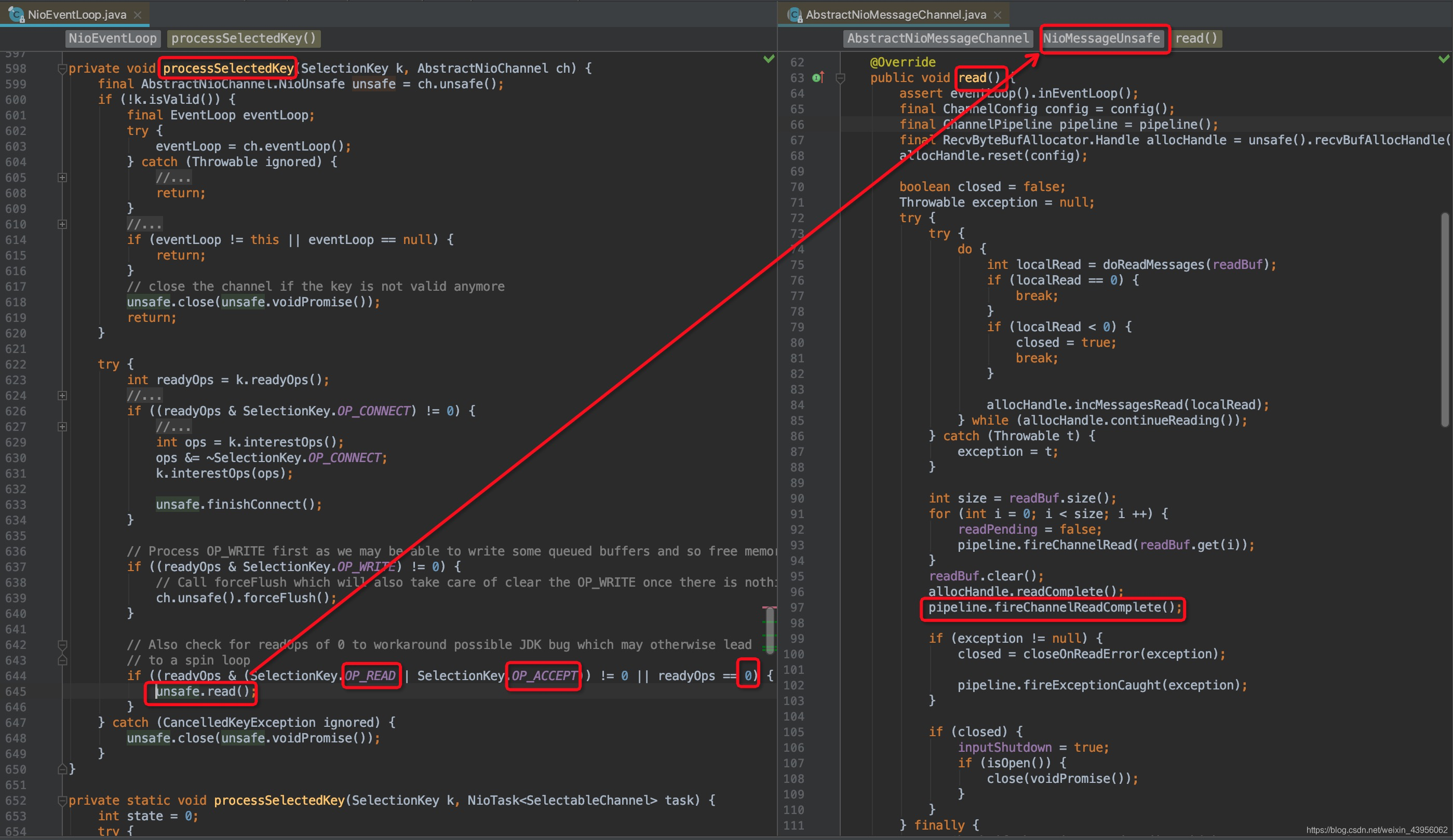Click line number 97 in the right gutter
Viewport: 1453px width, 840px height.
798,607
